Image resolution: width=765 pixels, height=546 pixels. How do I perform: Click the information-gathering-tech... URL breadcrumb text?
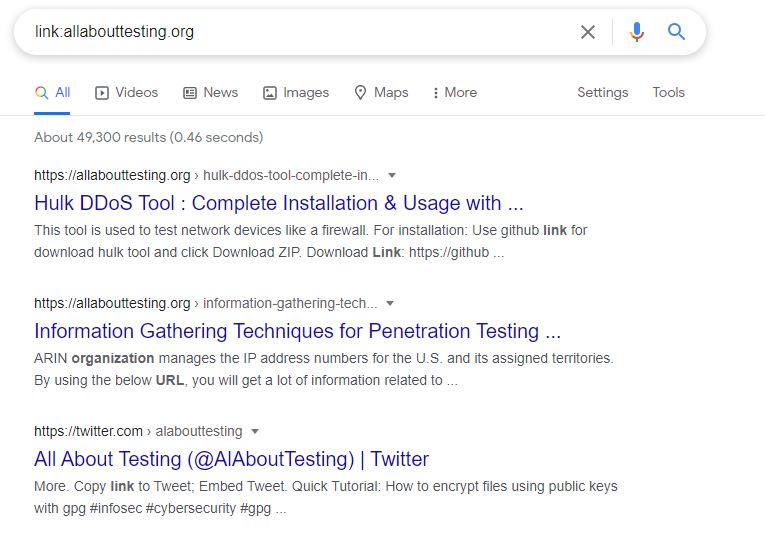pyautogui.click(x=290, y=303)
